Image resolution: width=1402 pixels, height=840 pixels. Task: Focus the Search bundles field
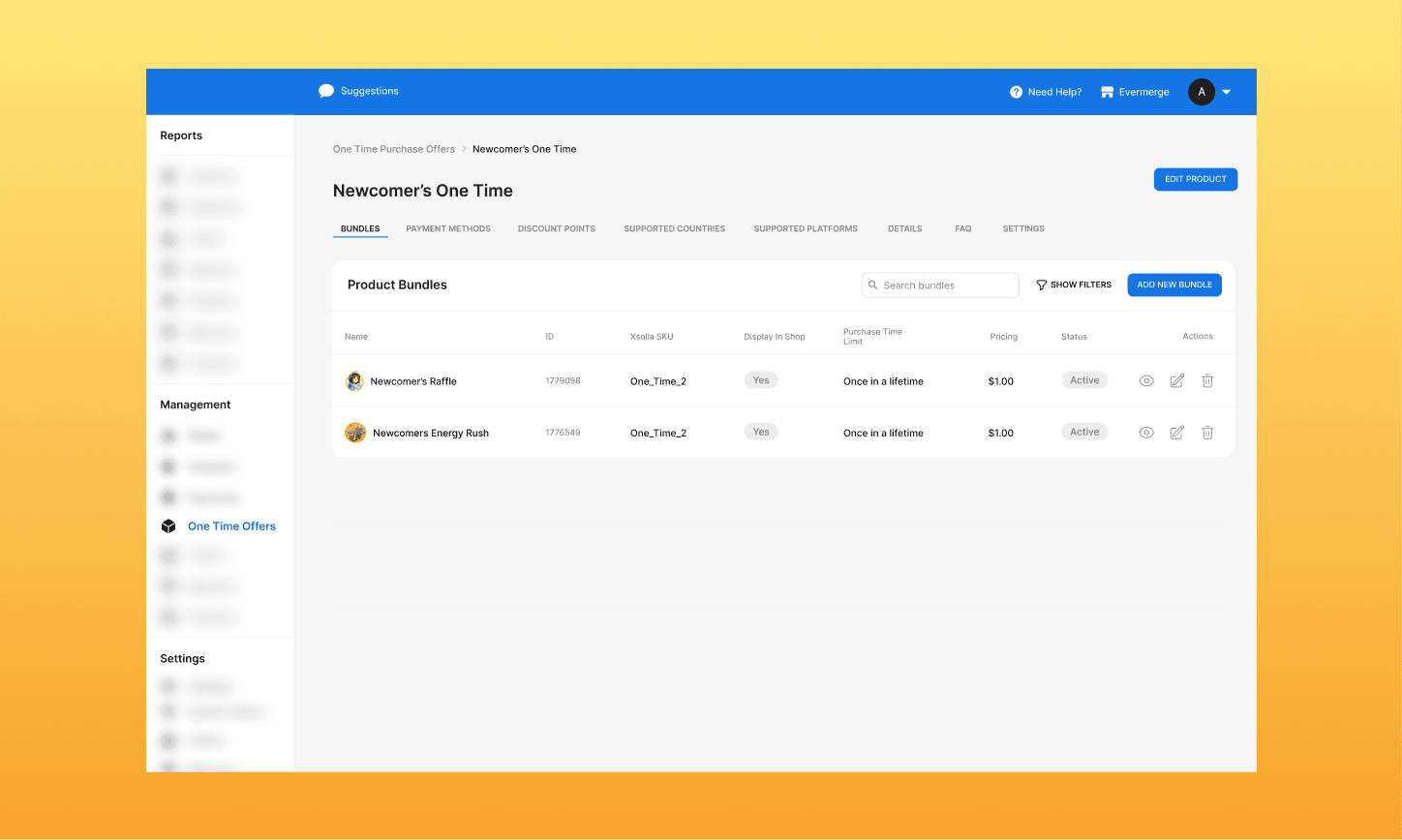coord(940,285)
